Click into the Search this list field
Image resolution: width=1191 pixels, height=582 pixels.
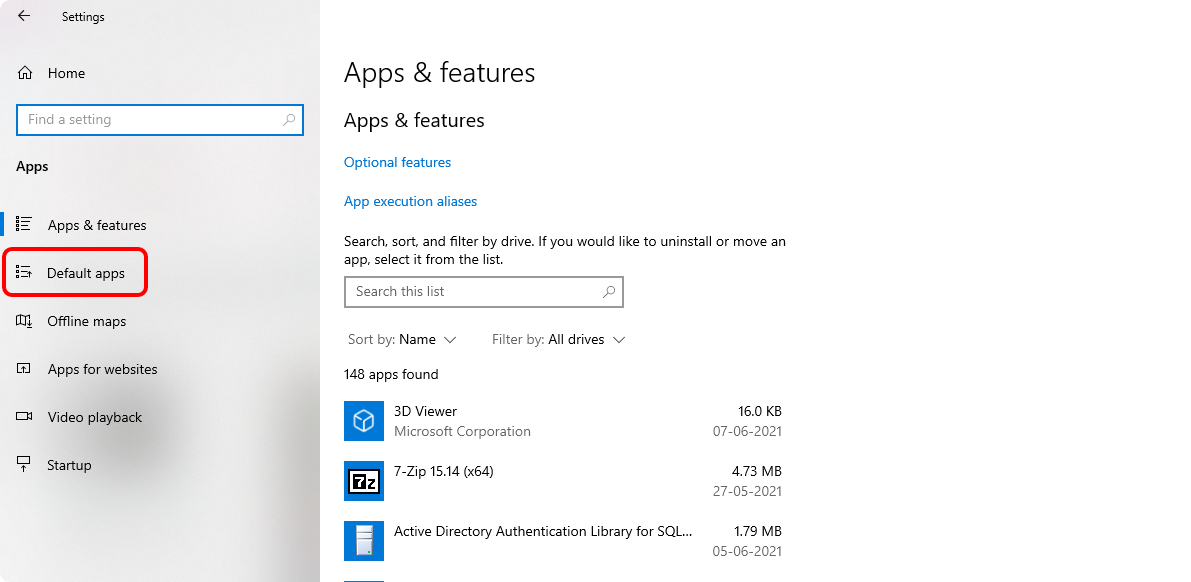[470, 292]
